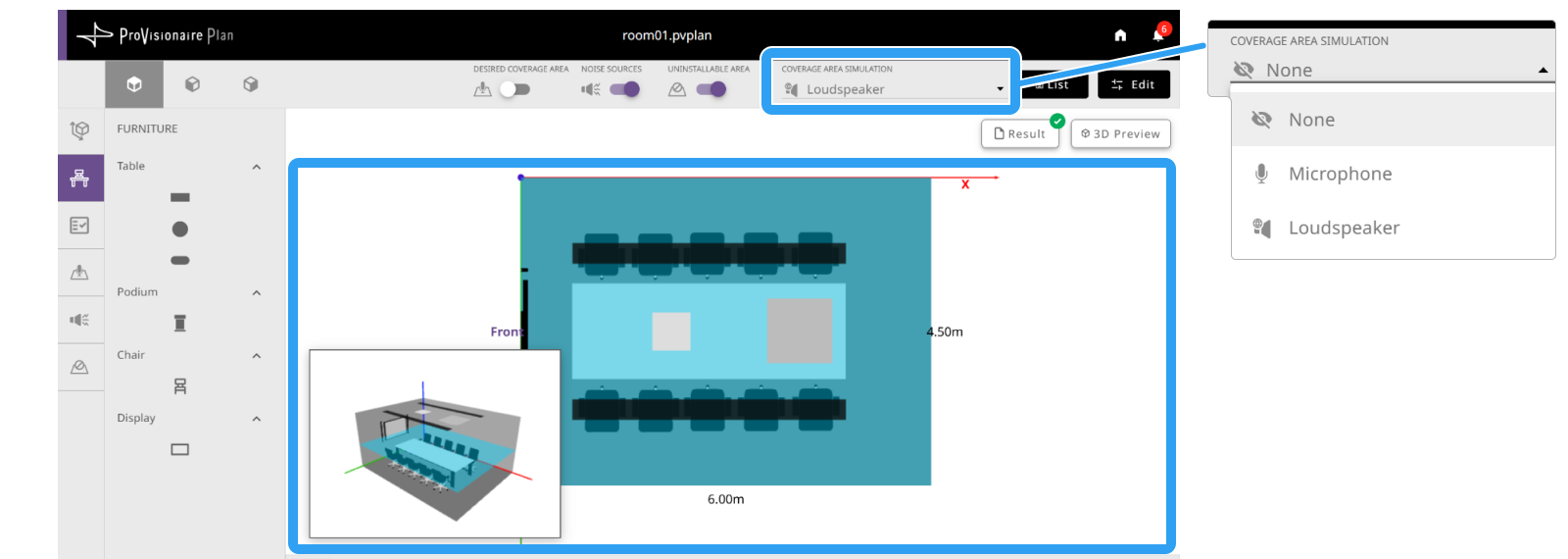Add a round table
This screenshot has height=559, width=1568.
[x=180, y=229]
